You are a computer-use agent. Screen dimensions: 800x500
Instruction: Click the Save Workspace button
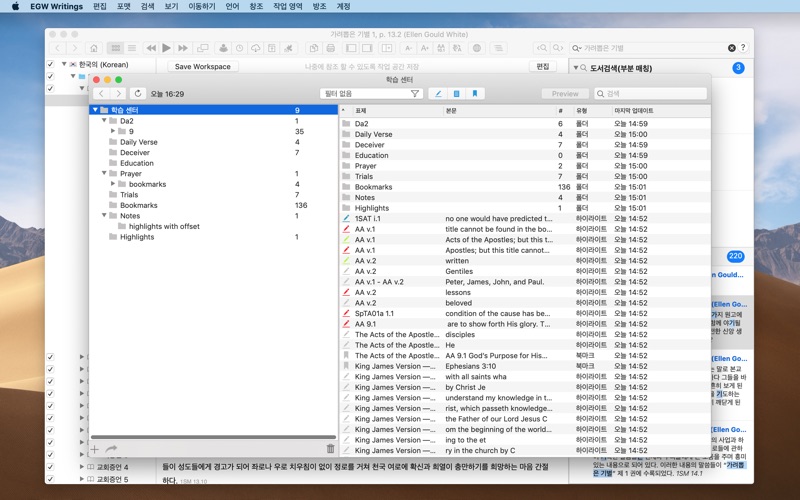(x=203, y=66)
